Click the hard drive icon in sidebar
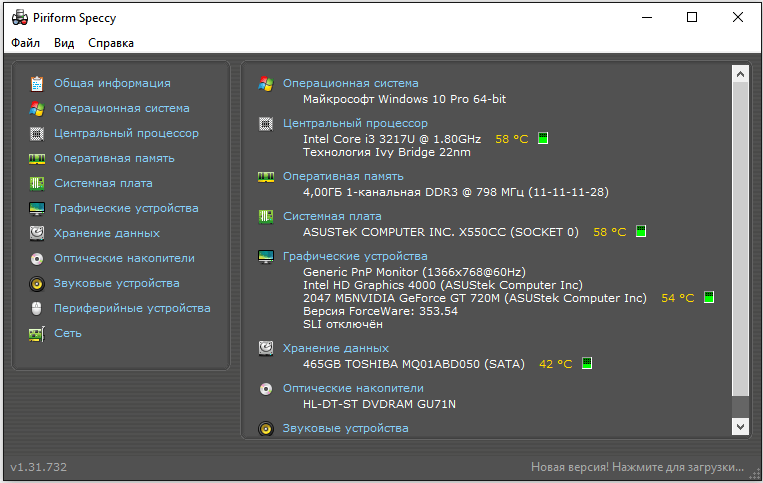 [x=37, y=233]
